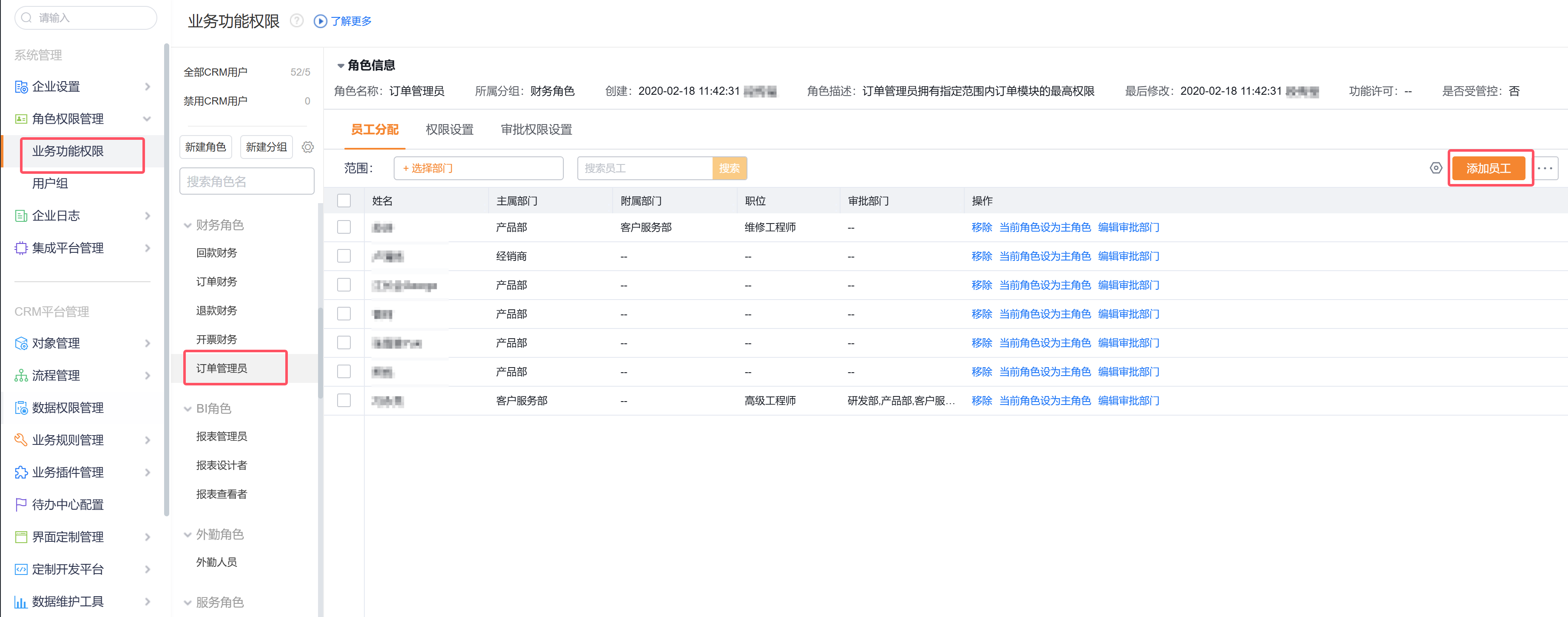Click the play icon next to 了解更多
This screenshot has height=617, width=1568.
pyautogui.click(x=320, y=21)
